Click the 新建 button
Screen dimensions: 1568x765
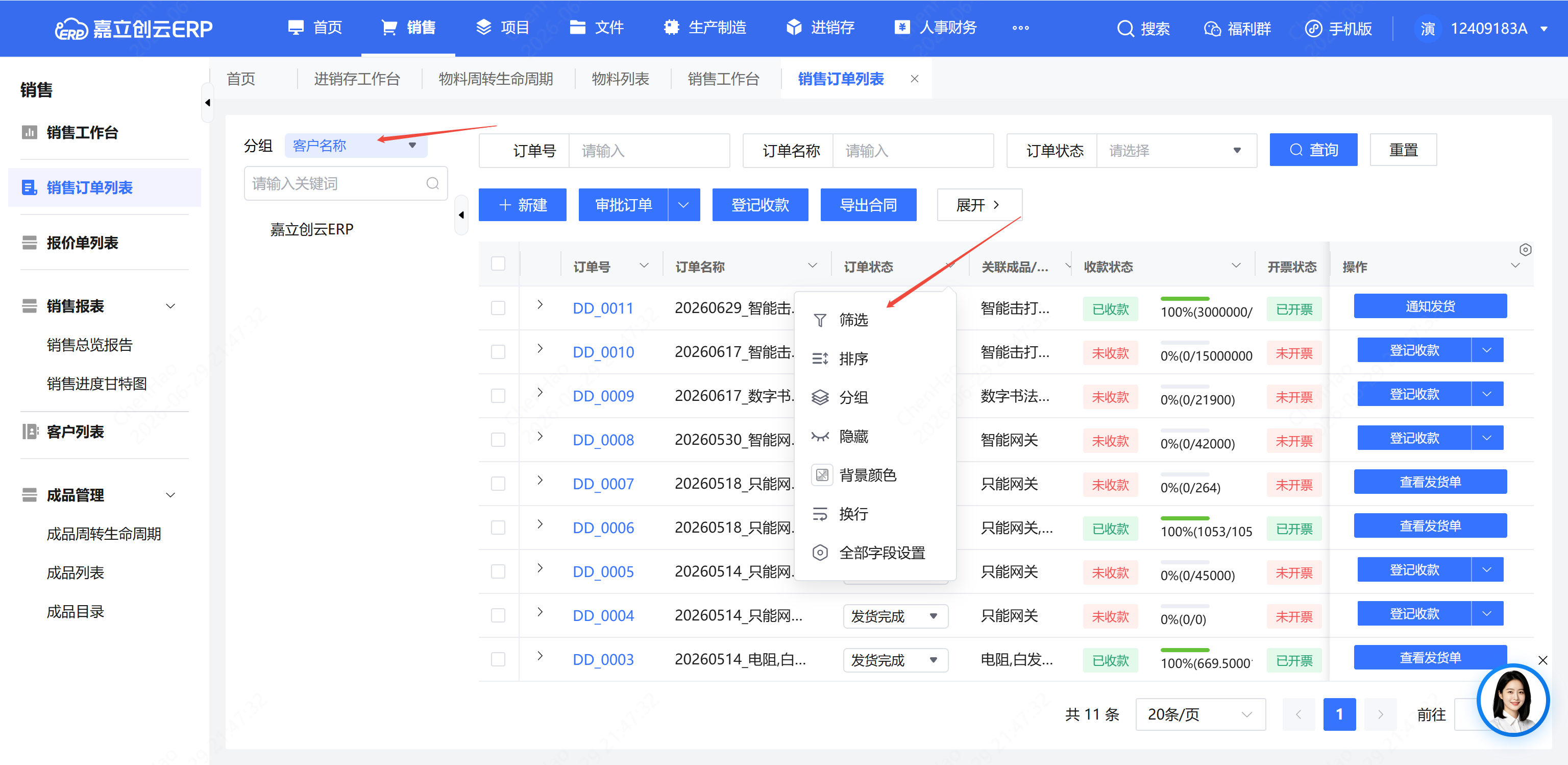[x=522, y=205]
